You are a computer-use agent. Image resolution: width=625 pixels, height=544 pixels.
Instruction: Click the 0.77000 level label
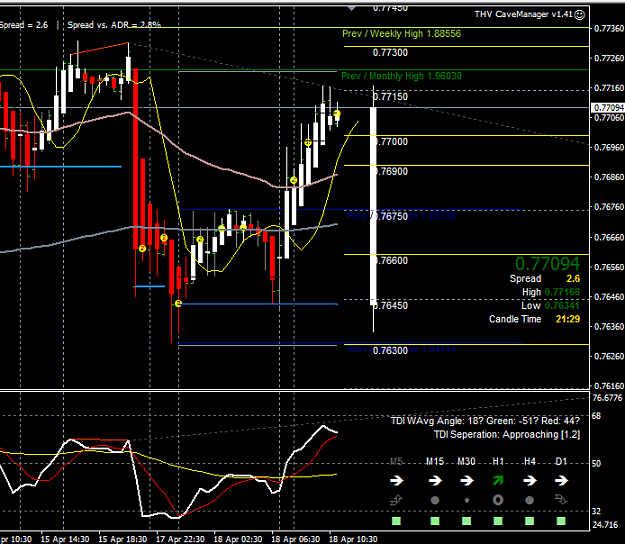[x=392, y=142]
